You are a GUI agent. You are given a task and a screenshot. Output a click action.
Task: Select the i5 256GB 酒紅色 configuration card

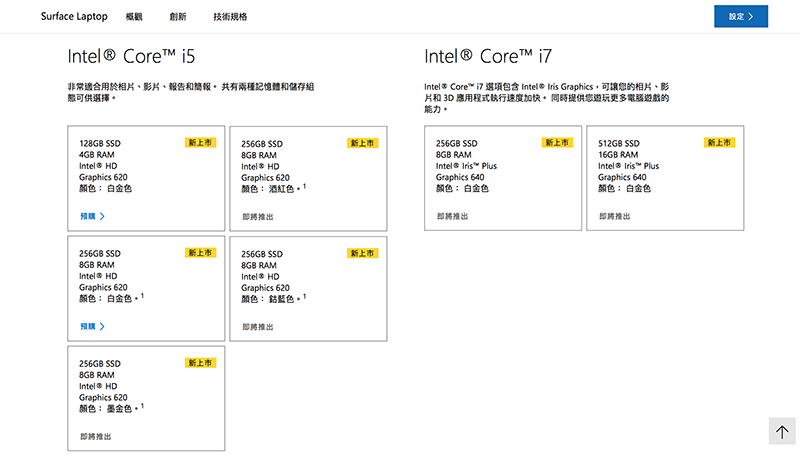308,179
